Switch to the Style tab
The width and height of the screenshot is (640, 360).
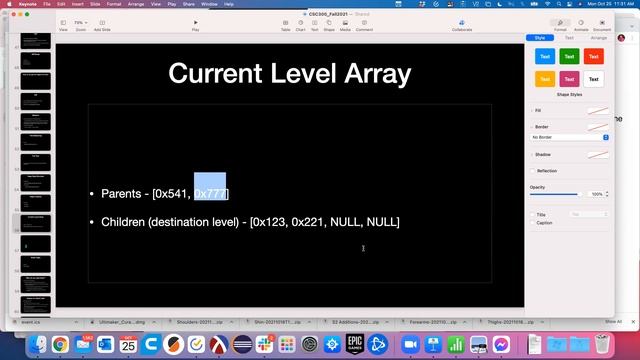tap(540, 38)
